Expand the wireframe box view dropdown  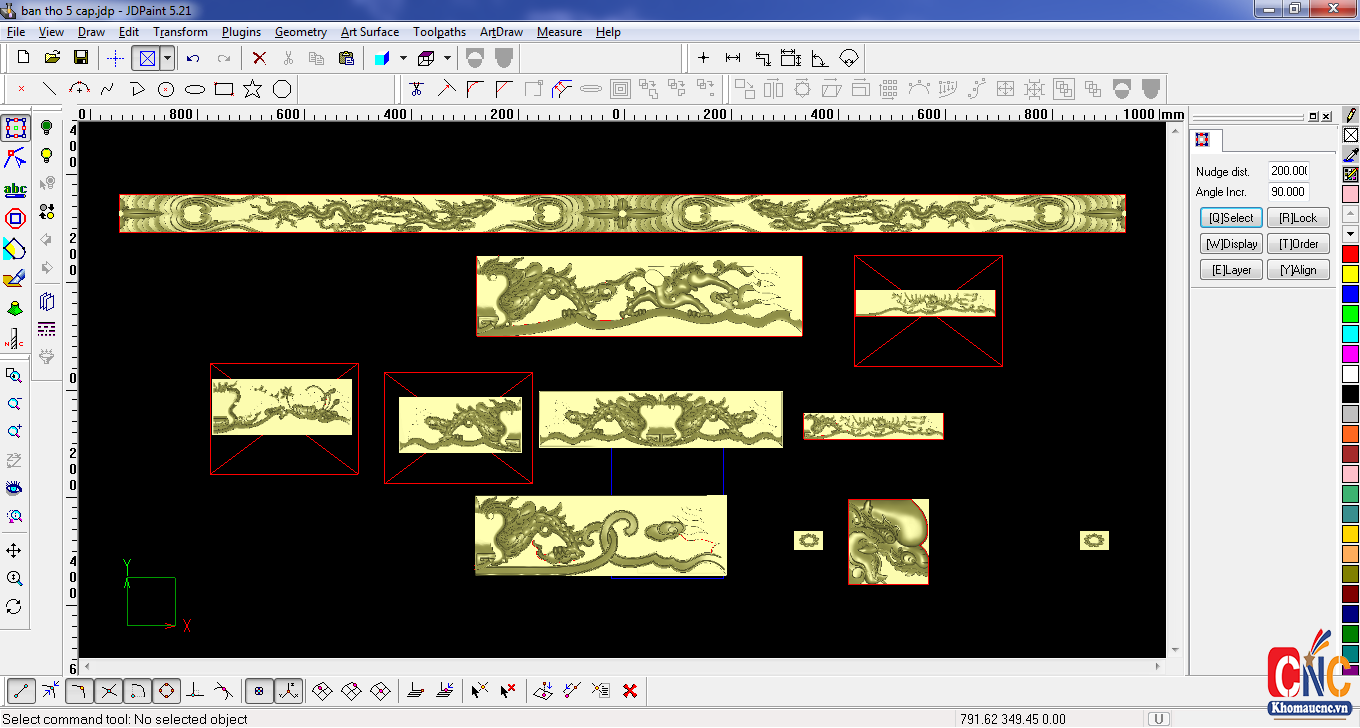click(447, 58)
